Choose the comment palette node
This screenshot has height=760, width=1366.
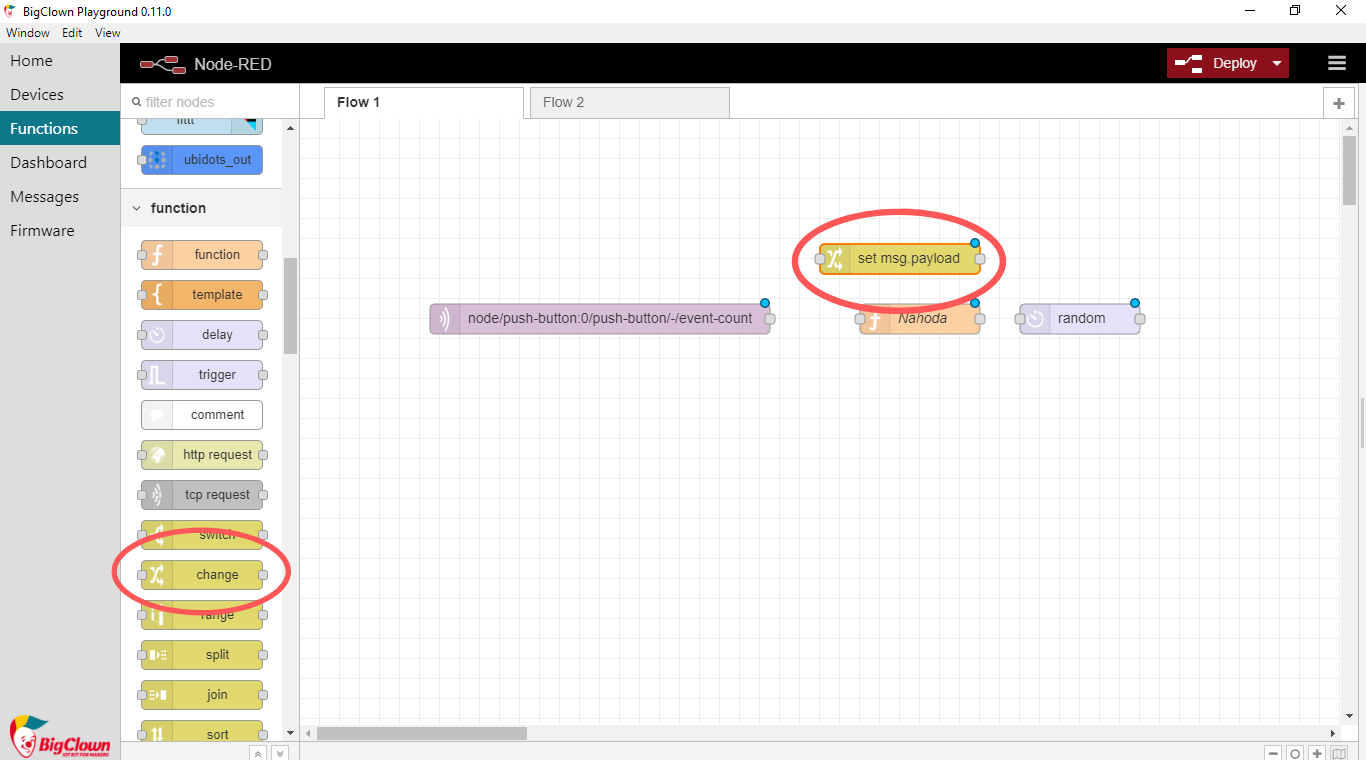click(202, 415)
